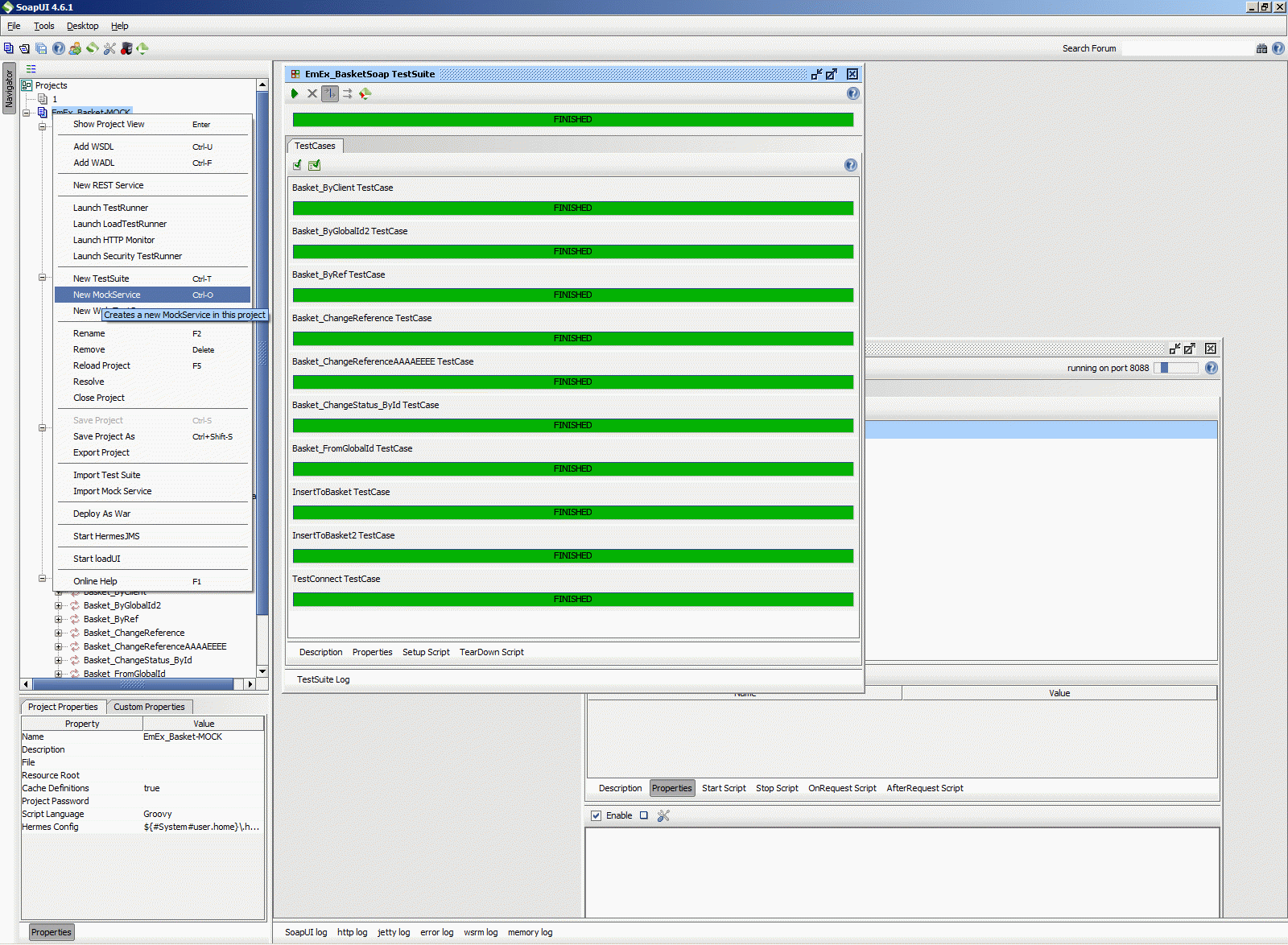Click the Properties button at bottom left
Viewport: 1288px width, 945px height.
52,932
